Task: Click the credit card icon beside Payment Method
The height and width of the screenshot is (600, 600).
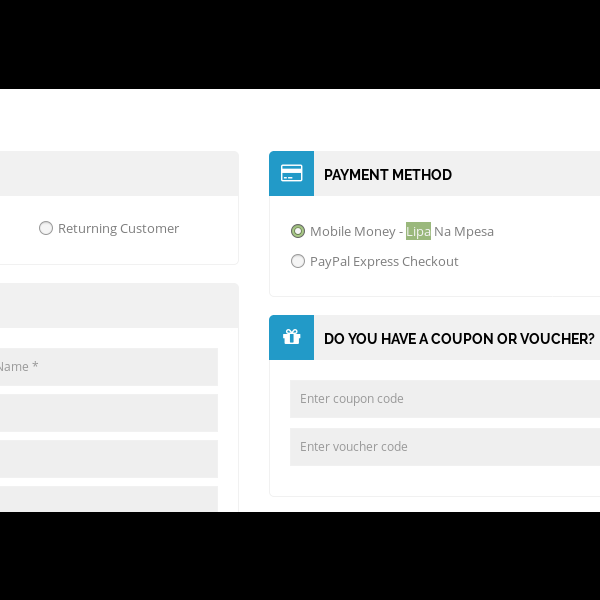Action: click(x=291, y=174)
